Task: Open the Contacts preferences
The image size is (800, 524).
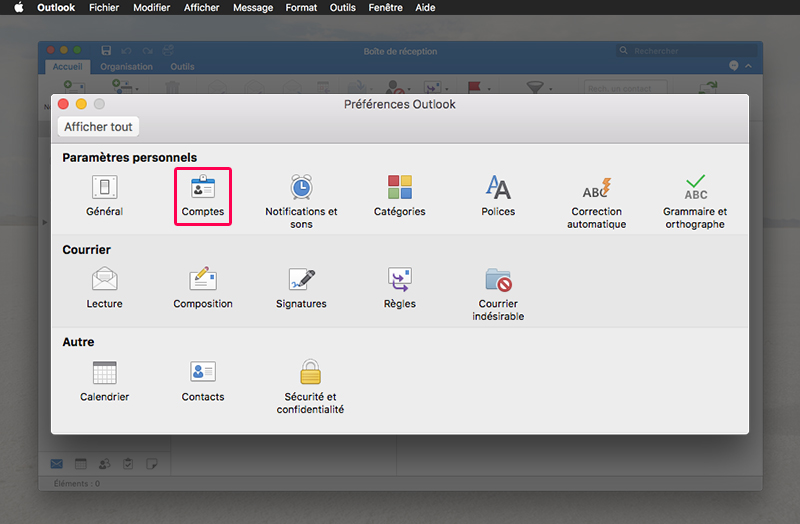Action: pyautogui.click(x=203, y=381)
